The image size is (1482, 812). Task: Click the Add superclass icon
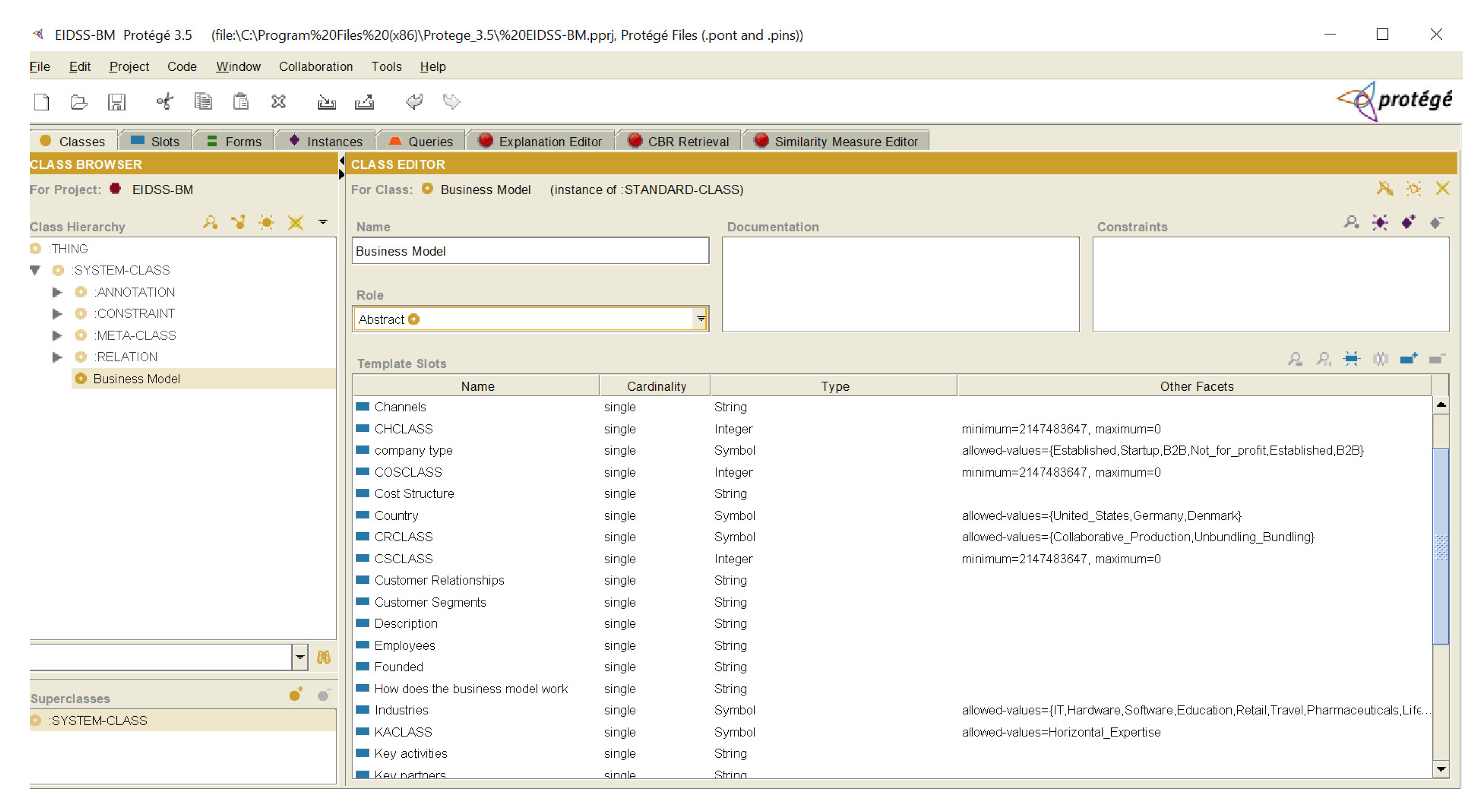(x=296, y=695)
